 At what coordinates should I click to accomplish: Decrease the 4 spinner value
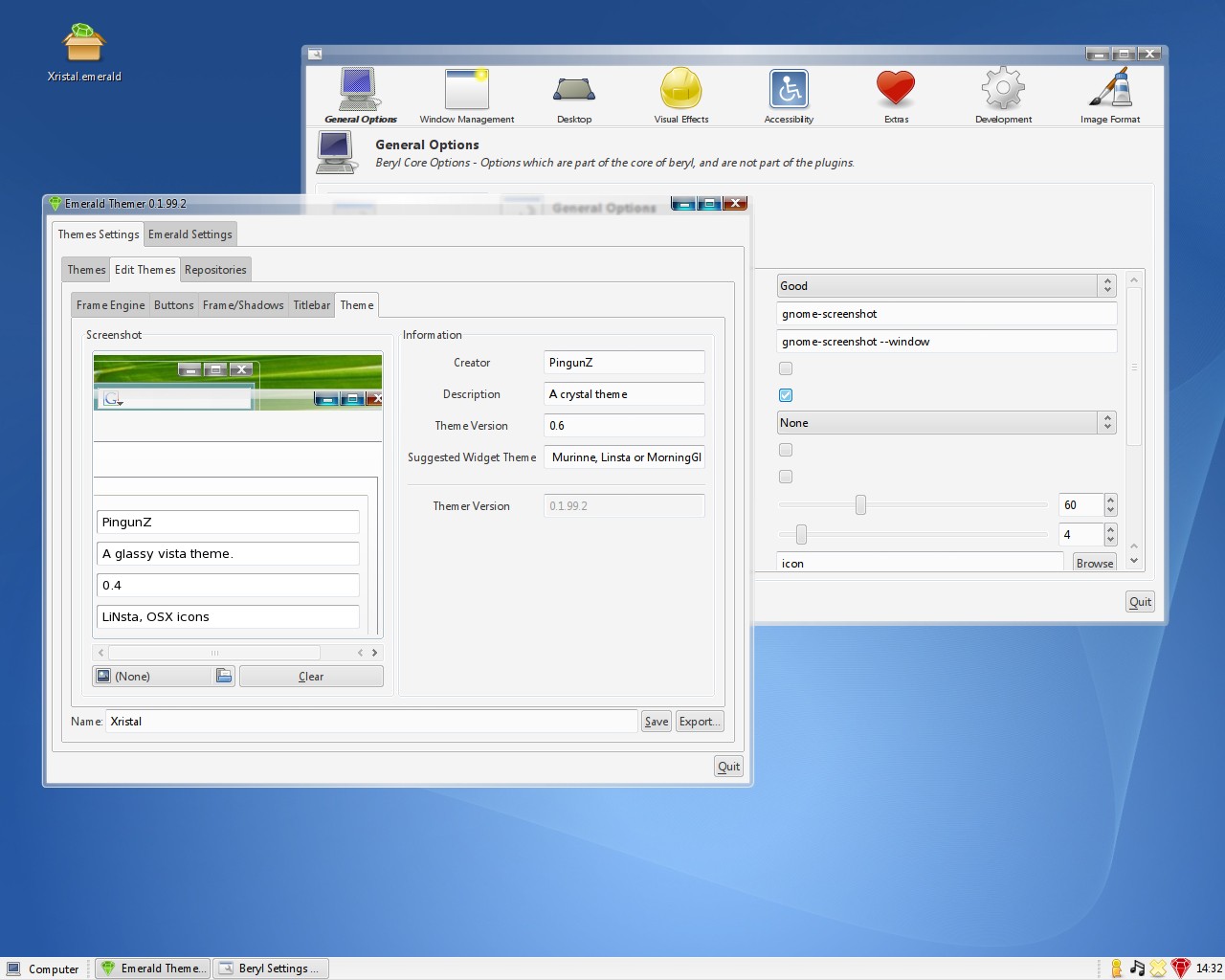tap(1110, 540)
